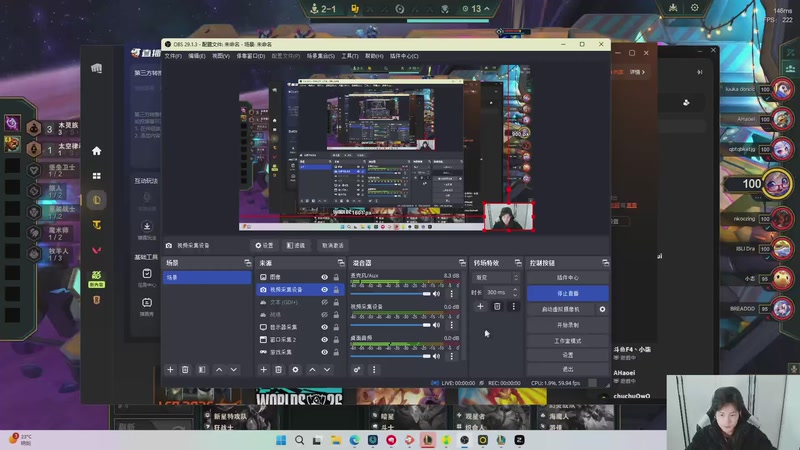Viewport: 800px width, 450px height.
Task: Hide the 显示器采集 source via its eye icon
Action: 324,327
